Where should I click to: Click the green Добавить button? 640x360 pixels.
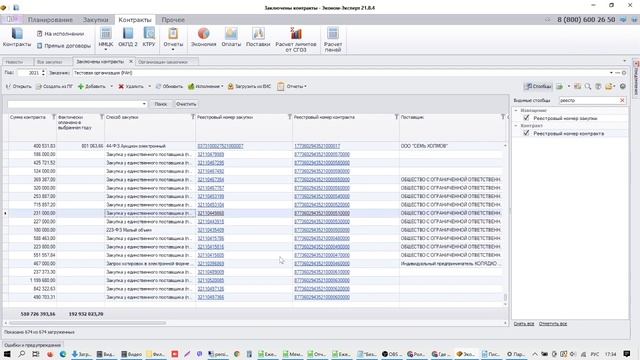(x=92, y=87)
